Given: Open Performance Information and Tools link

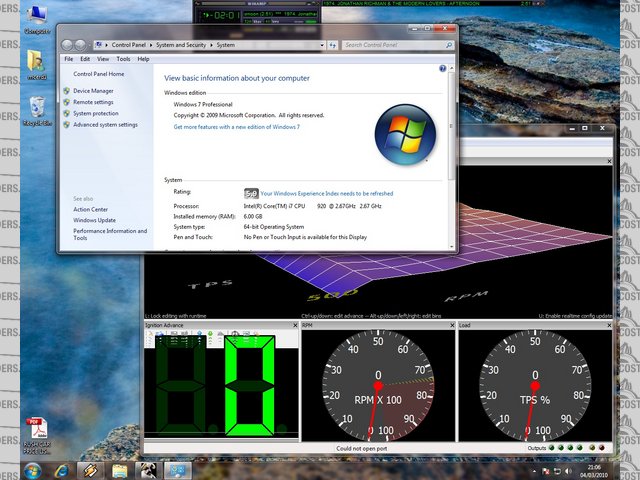Looking at the screenshot, I should point(110,234).
